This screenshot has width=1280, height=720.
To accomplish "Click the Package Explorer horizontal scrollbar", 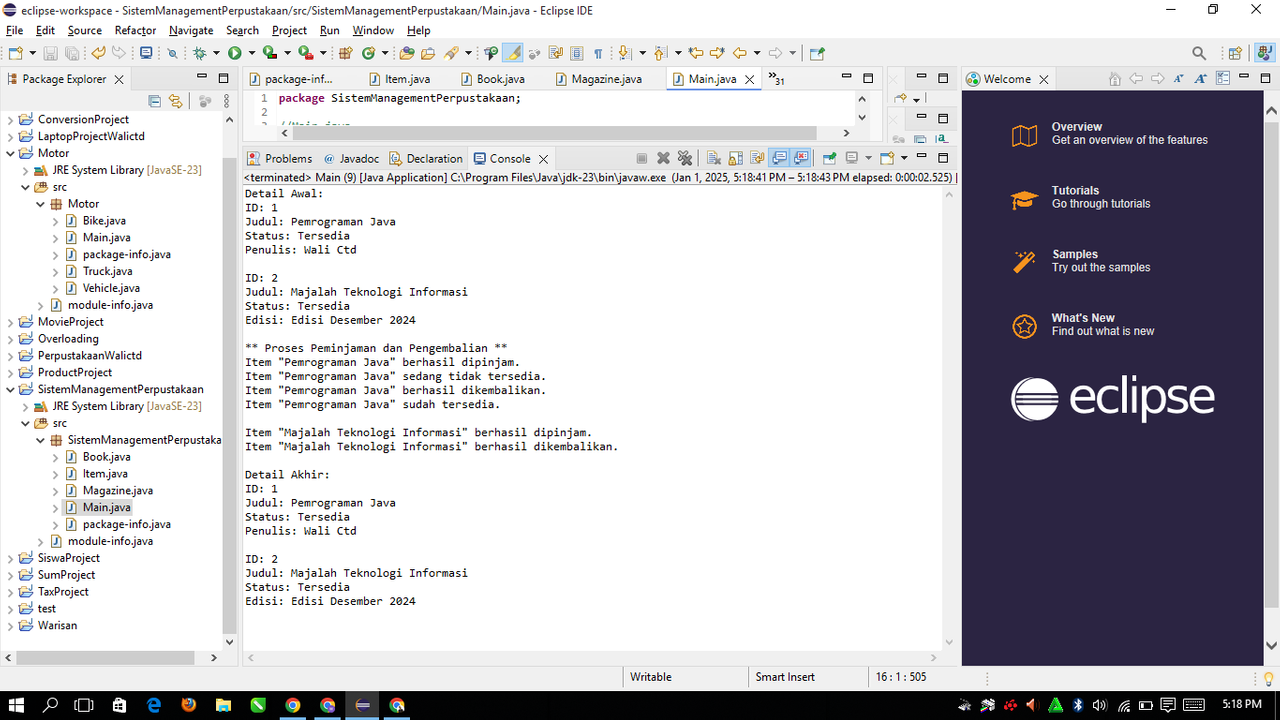I will pyautogui.click(x=104, y=657).
